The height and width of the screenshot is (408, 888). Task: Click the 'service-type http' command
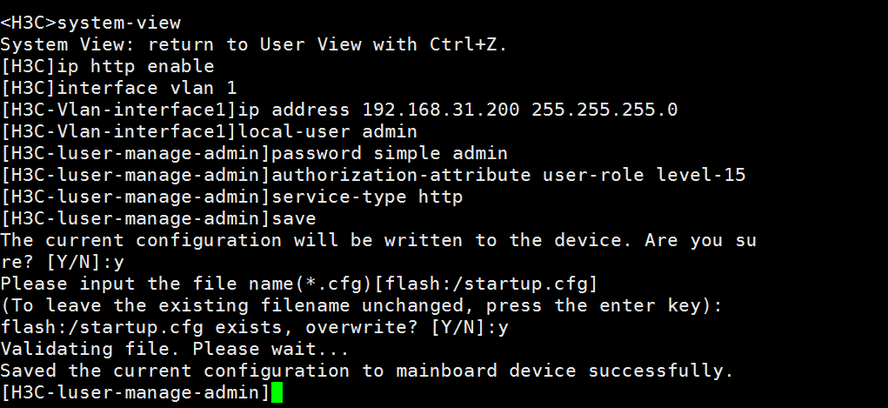(x=367, y=197)
